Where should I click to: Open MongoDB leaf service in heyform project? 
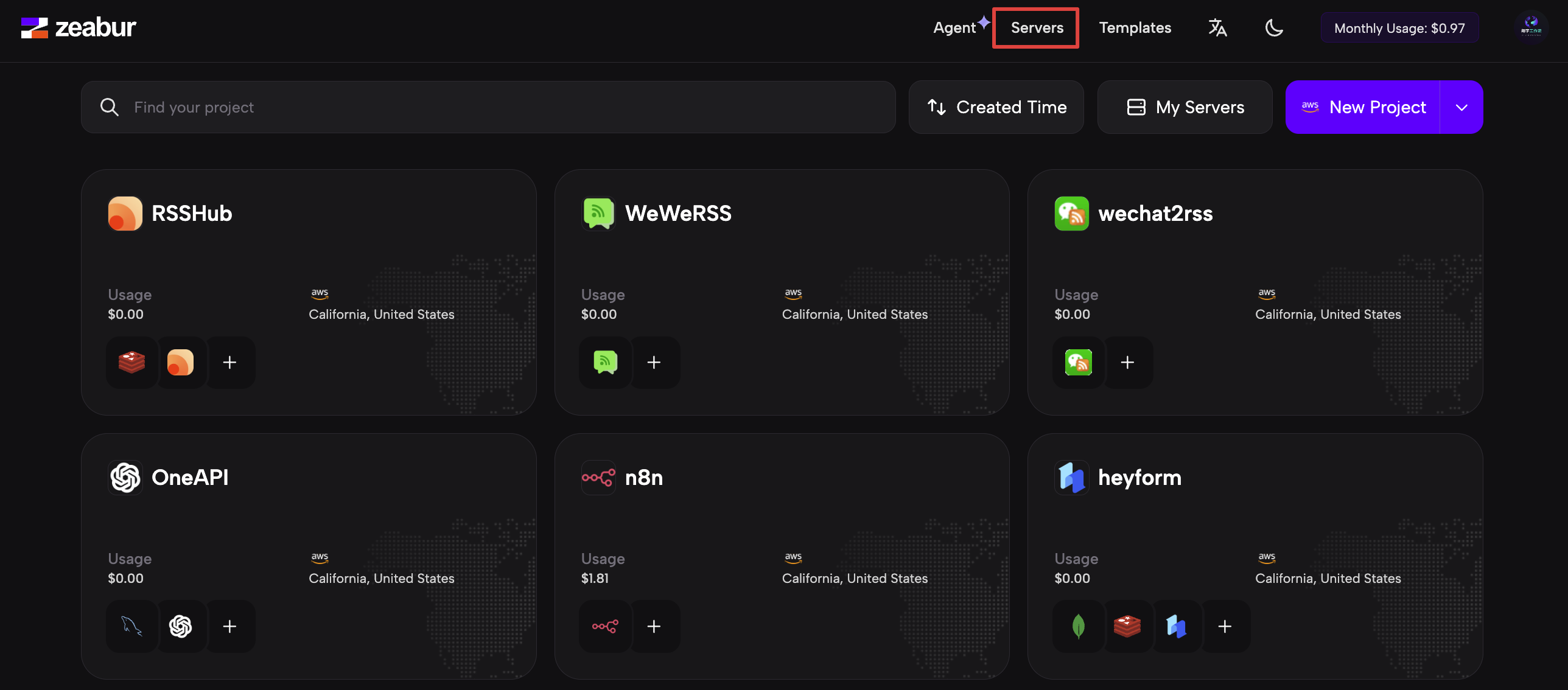point(1078,626)
